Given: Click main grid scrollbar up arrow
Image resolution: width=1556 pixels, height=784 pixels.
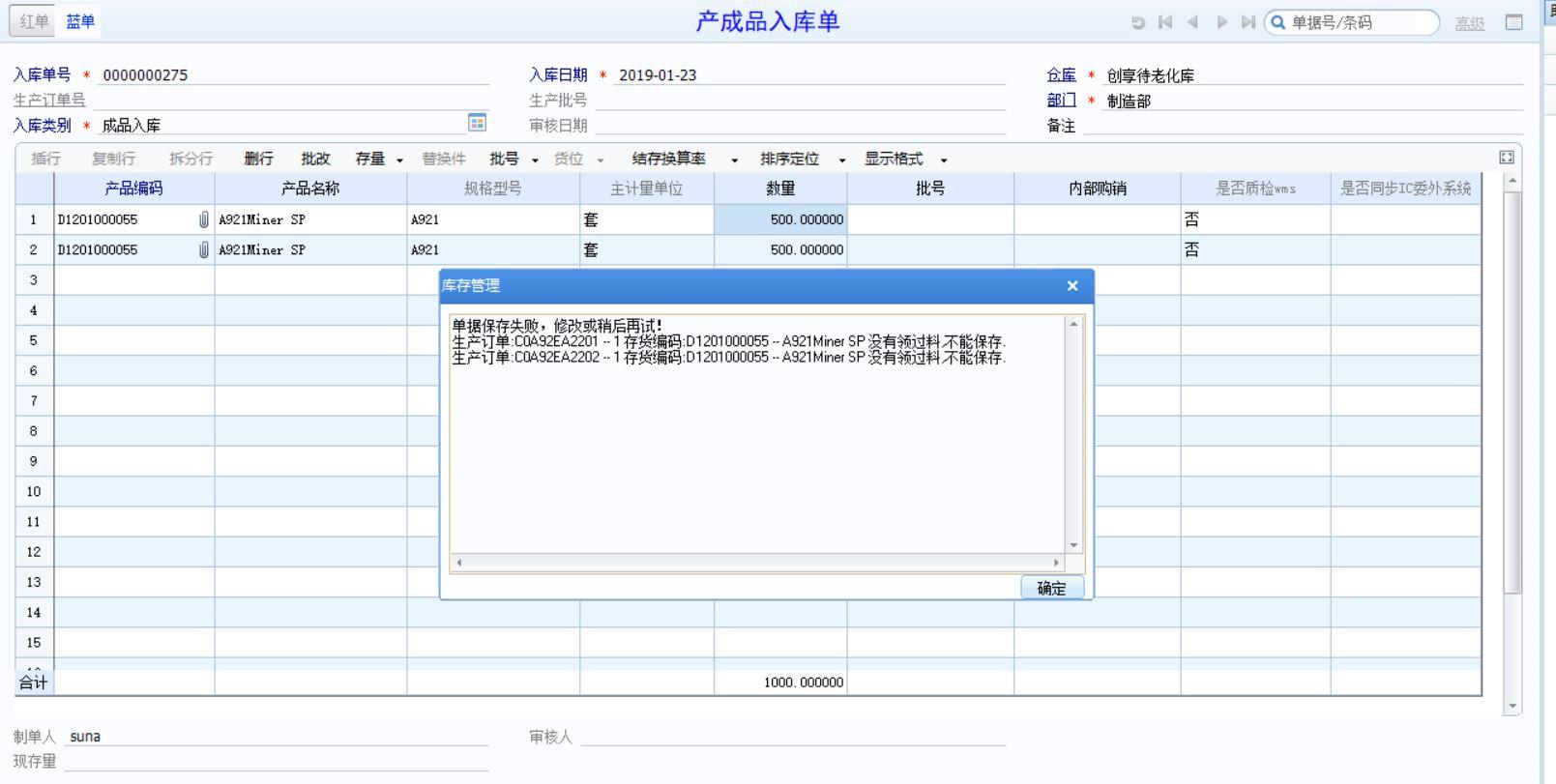Looking at the screenshot, I should [x=1513, y=181].
